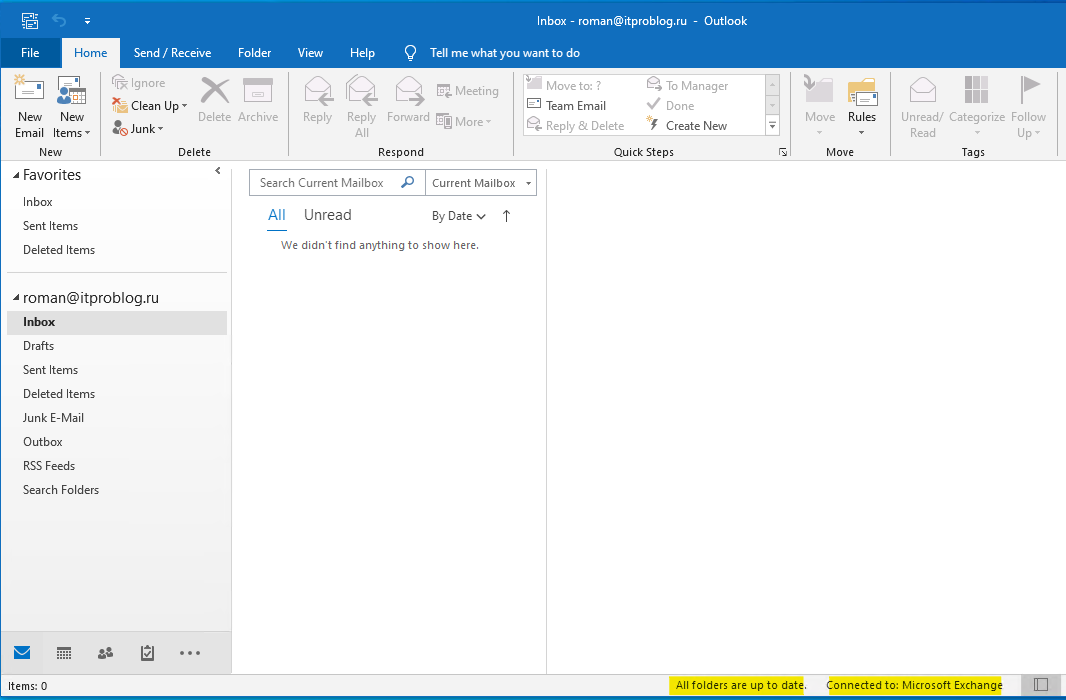Toggle the reading view button in status bar
1066x700 pixels.
click(1041, 685)
